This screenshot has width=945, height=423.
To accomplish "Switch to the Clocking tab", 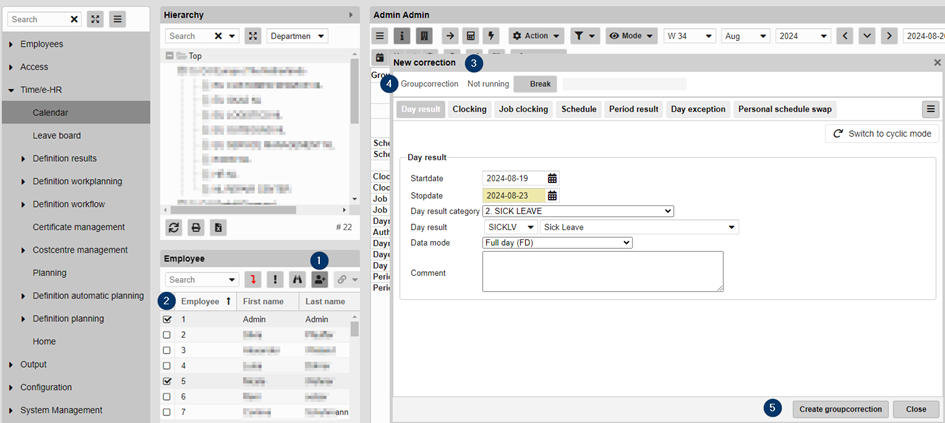I will tap(469, 109).
